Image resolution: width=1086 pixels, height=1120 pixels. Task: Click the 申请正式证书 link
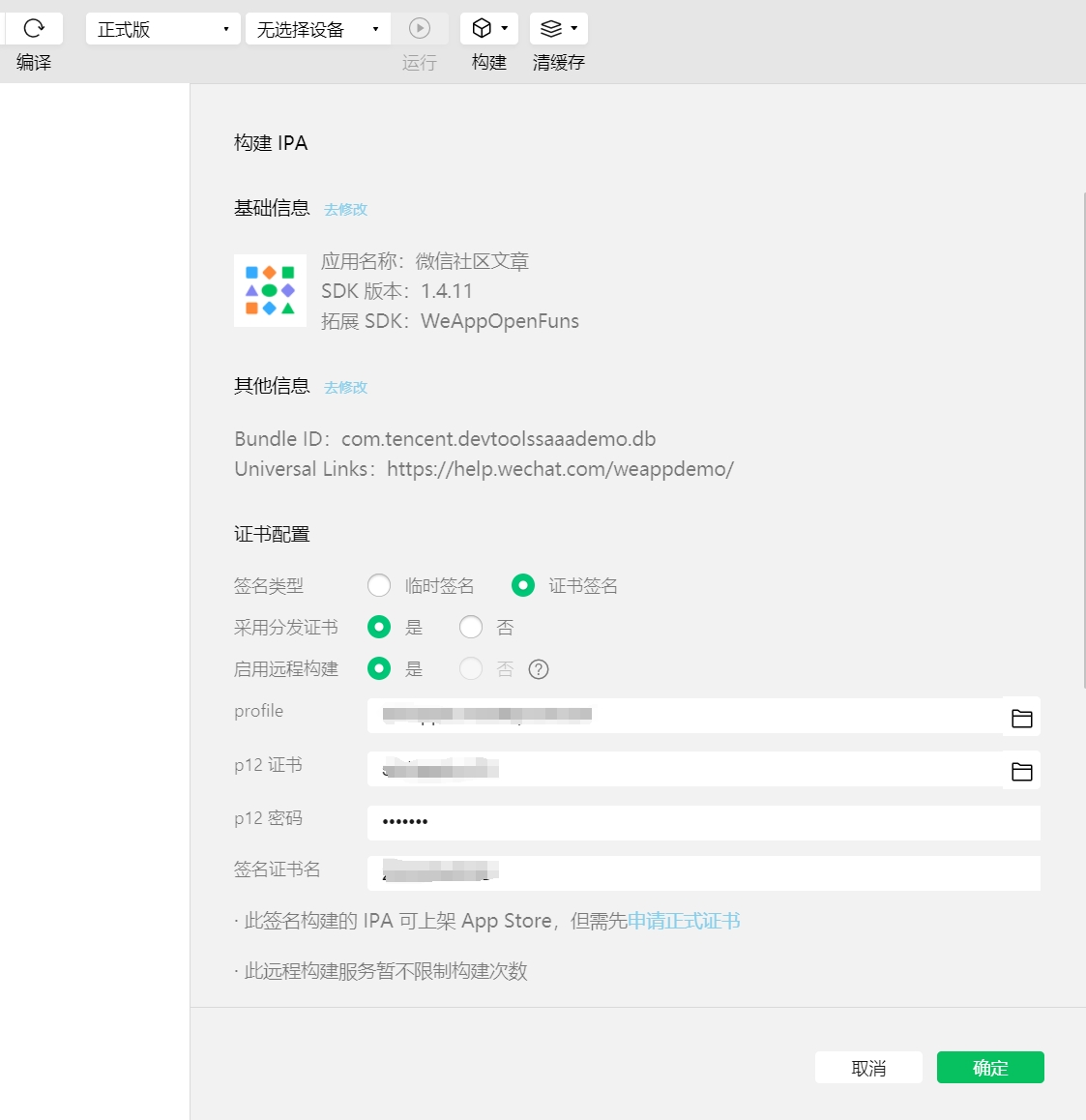tap(684, 921)
